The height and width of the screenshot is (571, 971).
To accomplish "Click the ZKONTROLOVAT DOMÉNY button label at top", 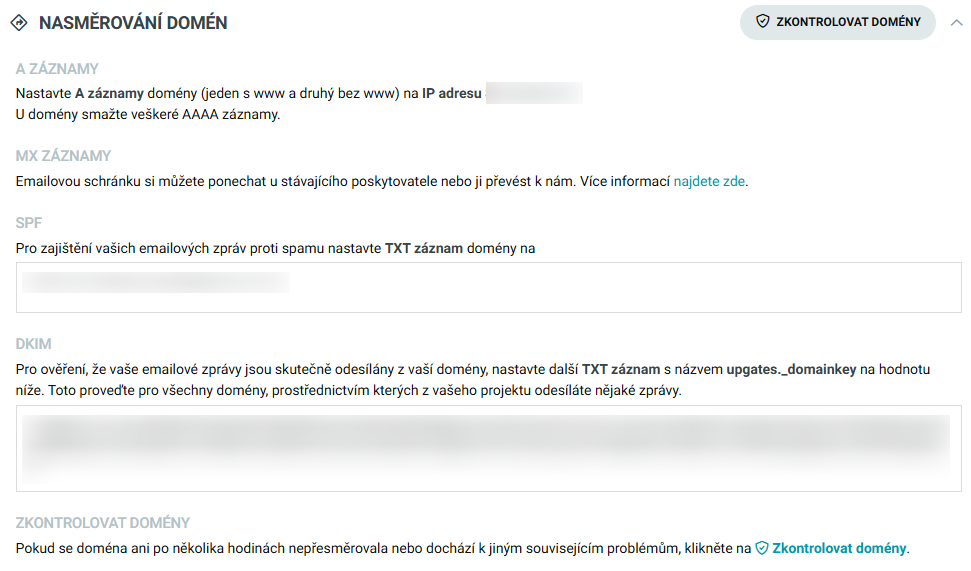I will pos(848,22).
